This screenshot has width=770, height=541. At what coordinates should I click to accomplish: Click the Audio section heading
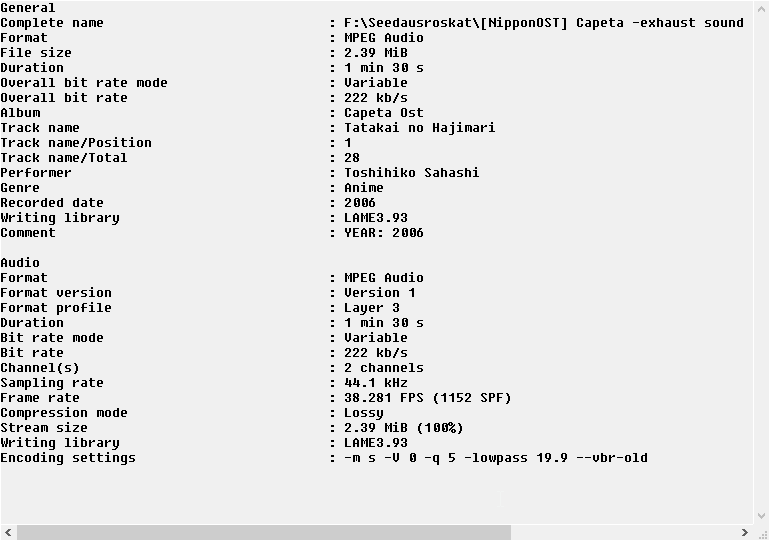tap(21, 263)
